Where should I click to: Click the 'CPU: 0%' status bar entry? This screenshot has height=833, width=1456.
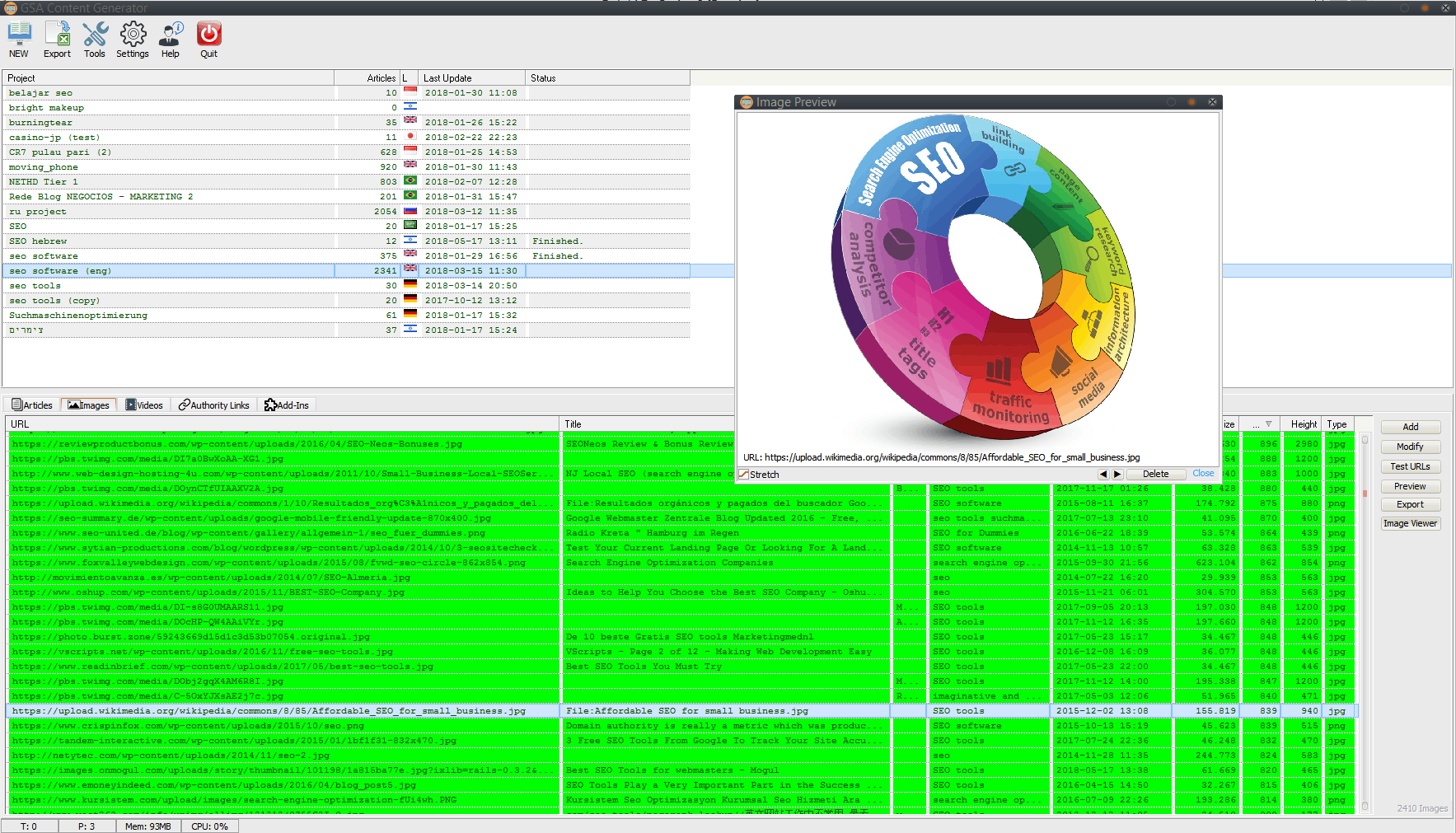tap(209, 826)
